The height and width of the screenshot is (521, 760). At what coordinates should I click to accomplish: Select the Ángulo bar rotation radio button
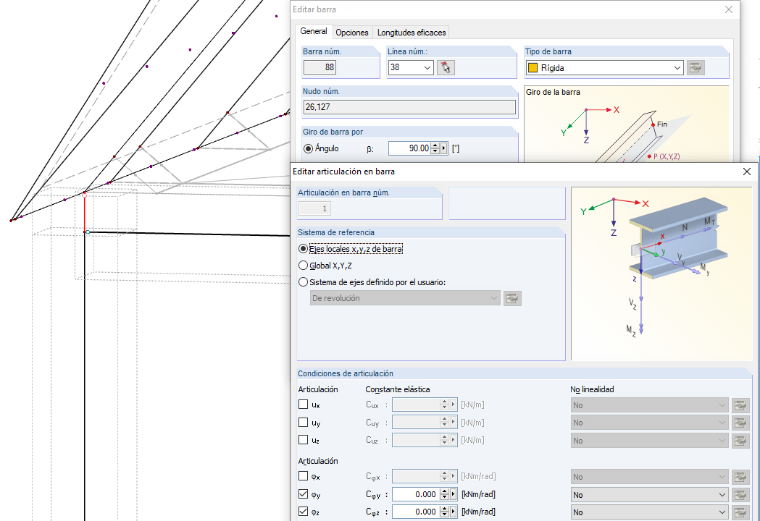click(x=308, y=148)
